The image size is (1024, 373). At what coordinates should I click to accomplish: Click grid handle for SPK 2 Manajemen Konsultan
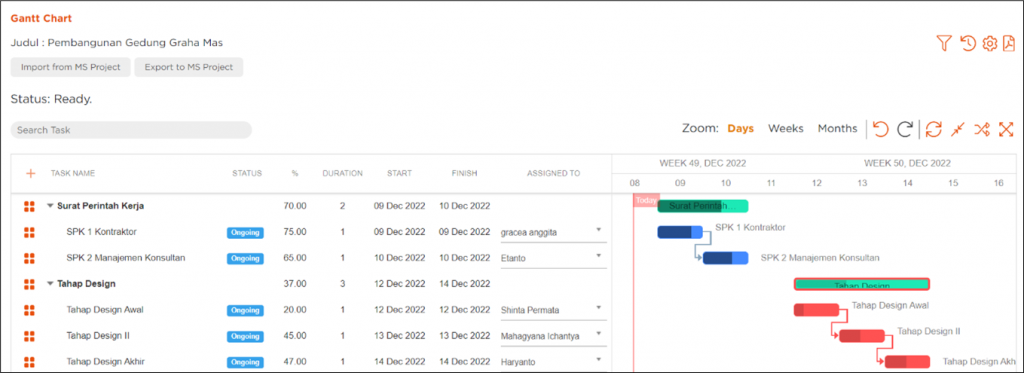29,258
